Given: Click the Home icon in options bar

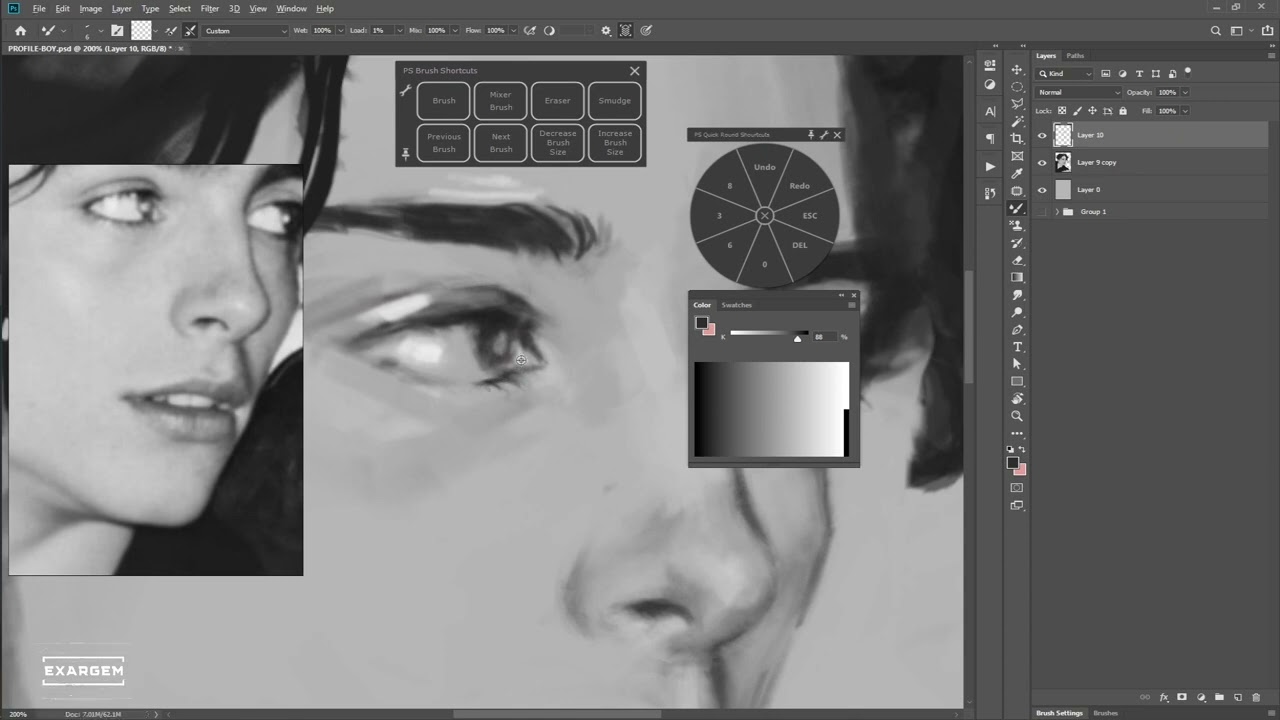Looking at the screenshot, I should click(20, 31).
